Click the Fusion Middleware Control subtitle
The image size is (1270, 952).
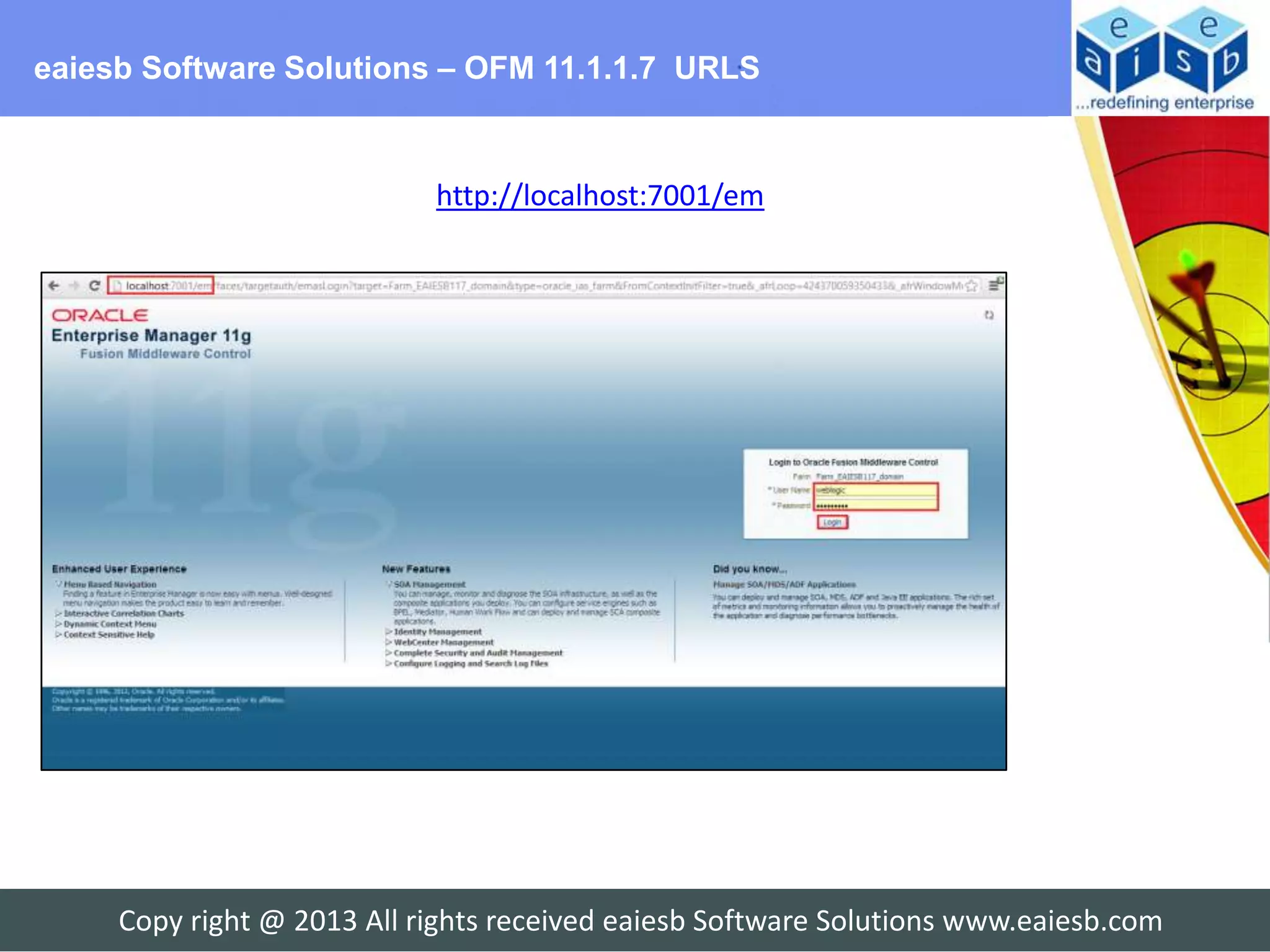point(166,354)
